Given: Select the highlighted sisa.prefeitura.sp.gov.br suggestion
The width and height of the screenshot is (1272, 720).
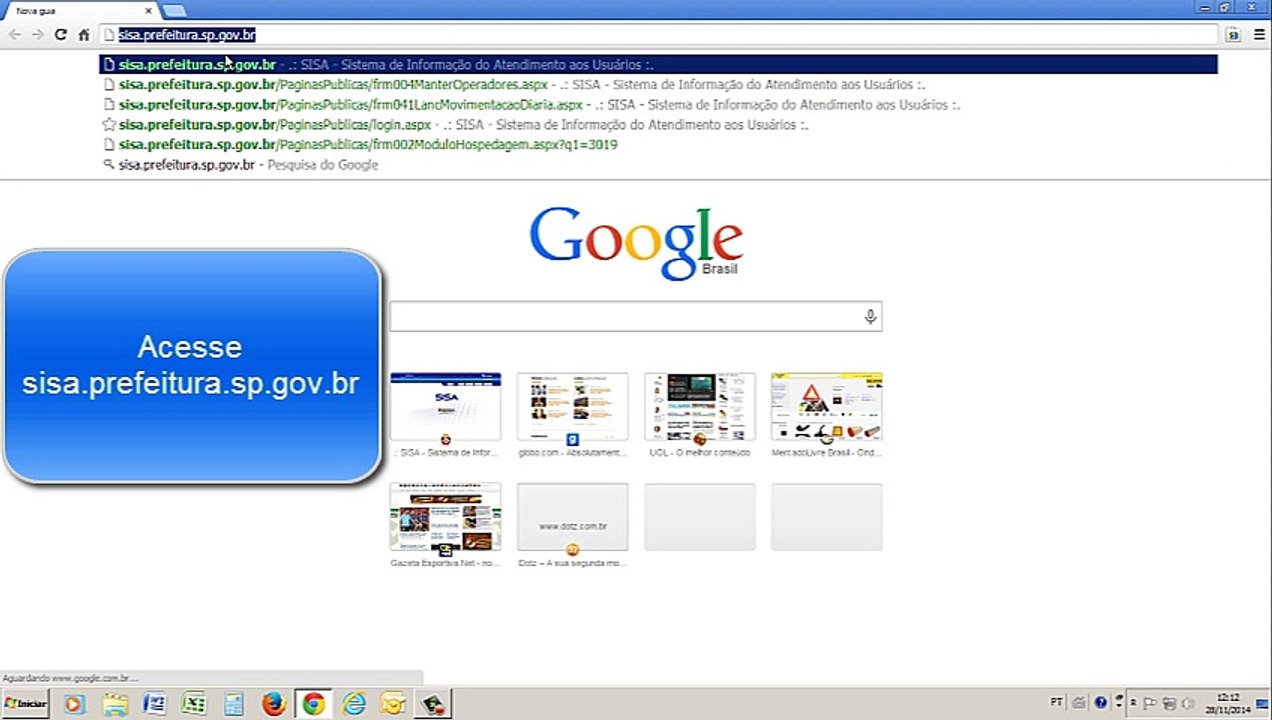Looking at the screenshot, I should (x=658, y=65).
